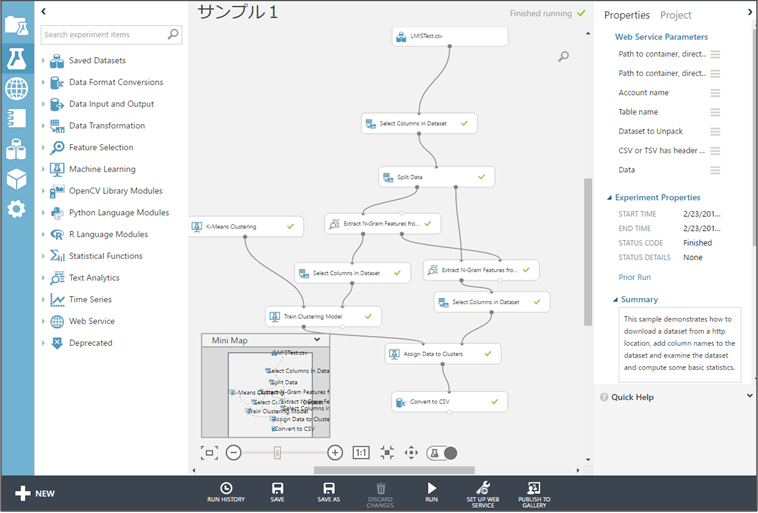Open the Settings gear in sidebar

[x=16, y=209]
